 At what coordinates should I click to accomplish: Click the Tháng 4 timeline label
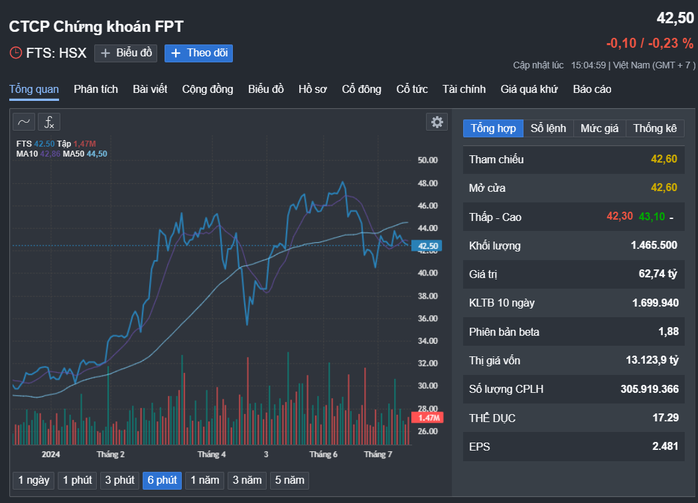click(211, 454)
